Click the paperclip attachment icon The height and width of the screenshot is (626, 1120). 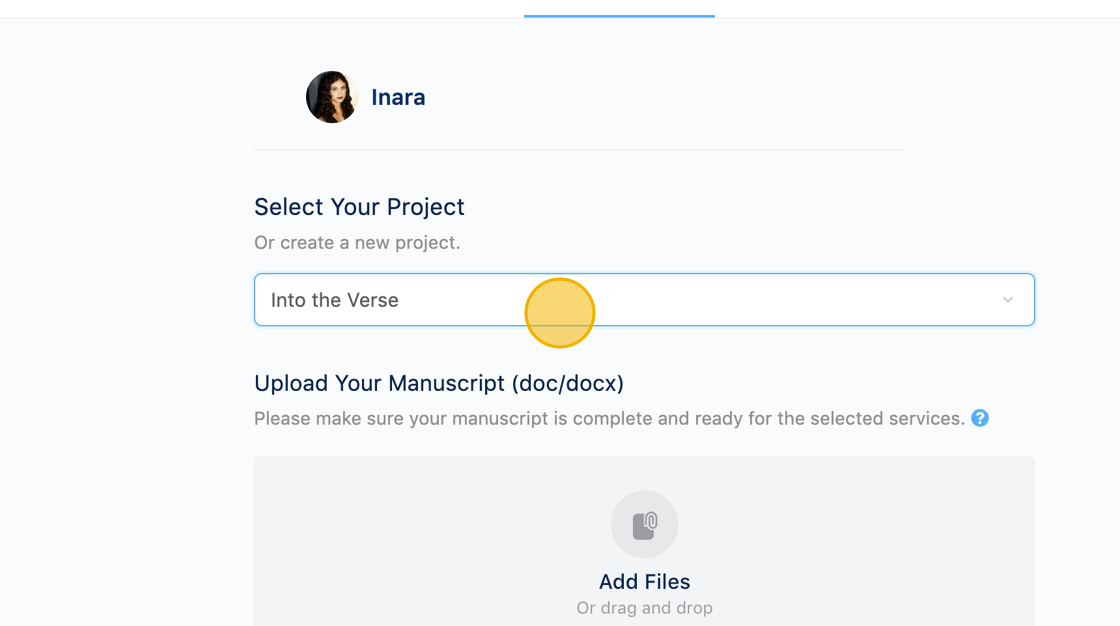coord(645,524)
